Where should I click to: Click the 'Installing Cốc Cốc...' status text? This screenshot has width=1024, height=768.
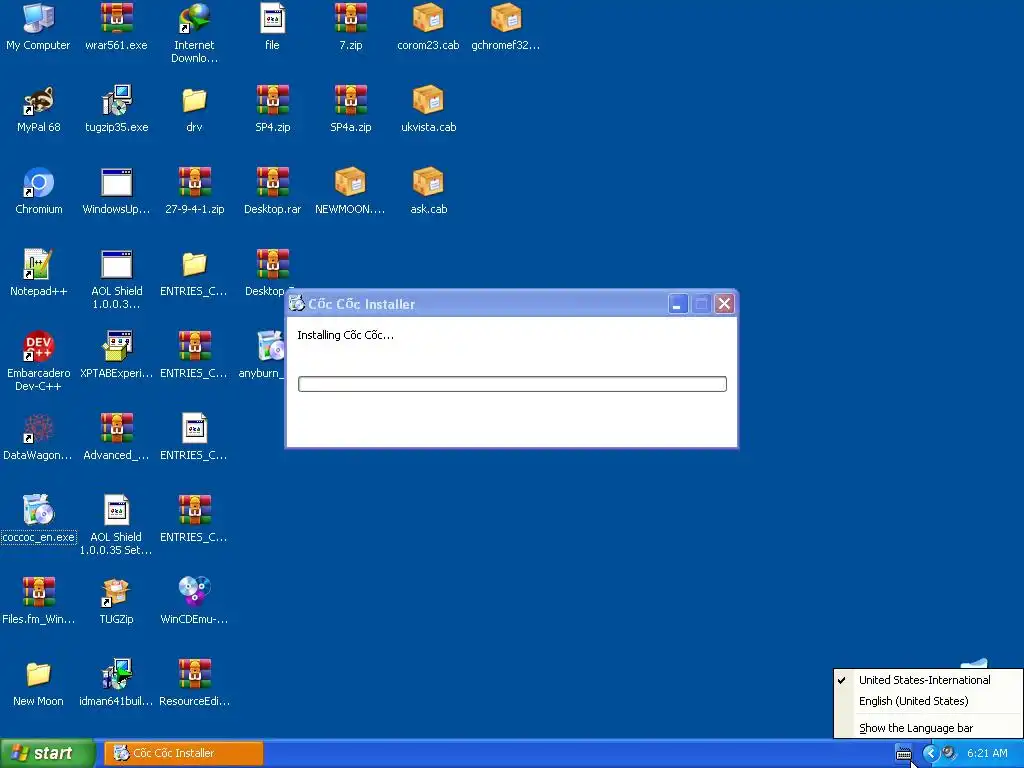tap(345, 335)
